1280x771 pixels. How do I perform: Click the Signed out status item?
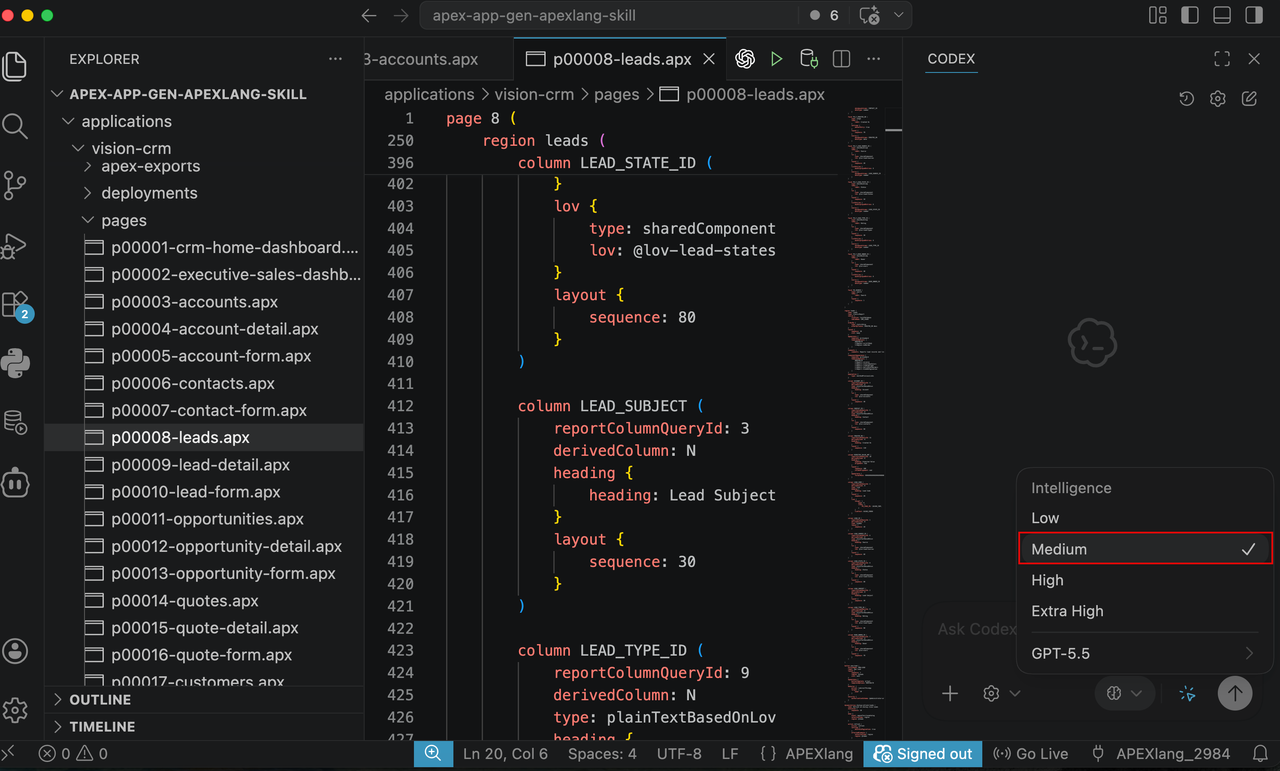pyautogui.click(x=923, y=754)
